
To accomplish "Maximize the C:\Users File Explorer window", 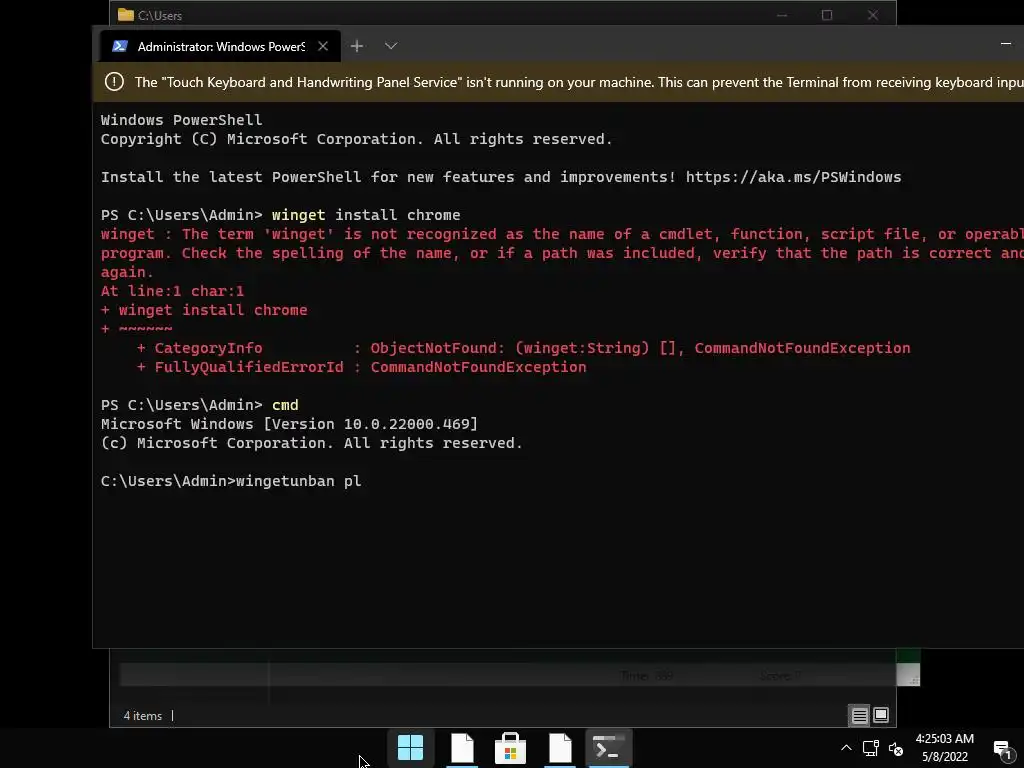I will [827, 15].
